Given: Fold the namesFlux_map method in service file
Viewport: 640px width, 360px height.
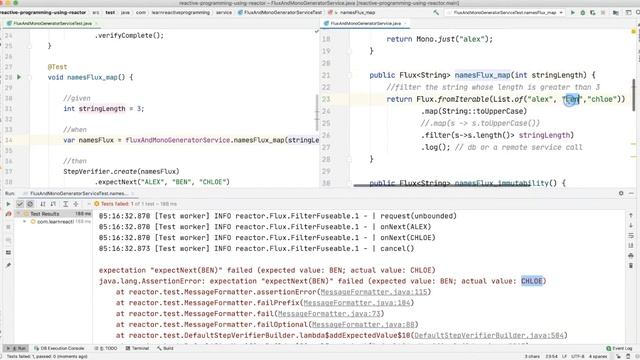Looking at the screenshot, I should [x=349, y=75].
